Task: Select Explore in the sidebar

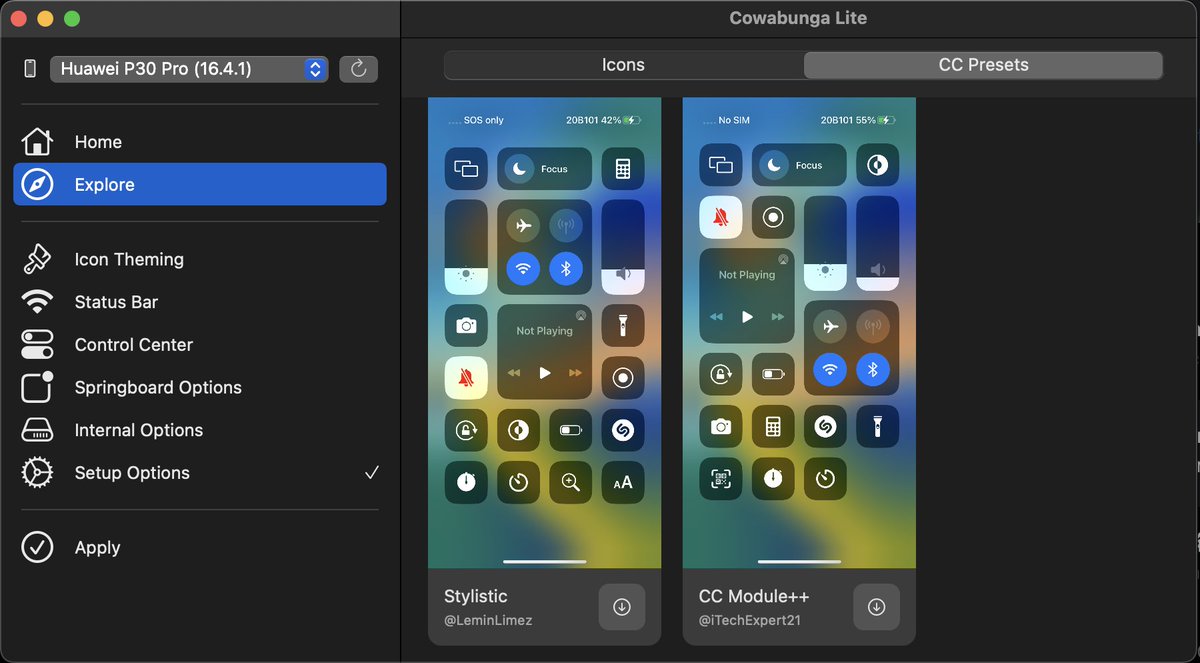Action: [199, 184]
